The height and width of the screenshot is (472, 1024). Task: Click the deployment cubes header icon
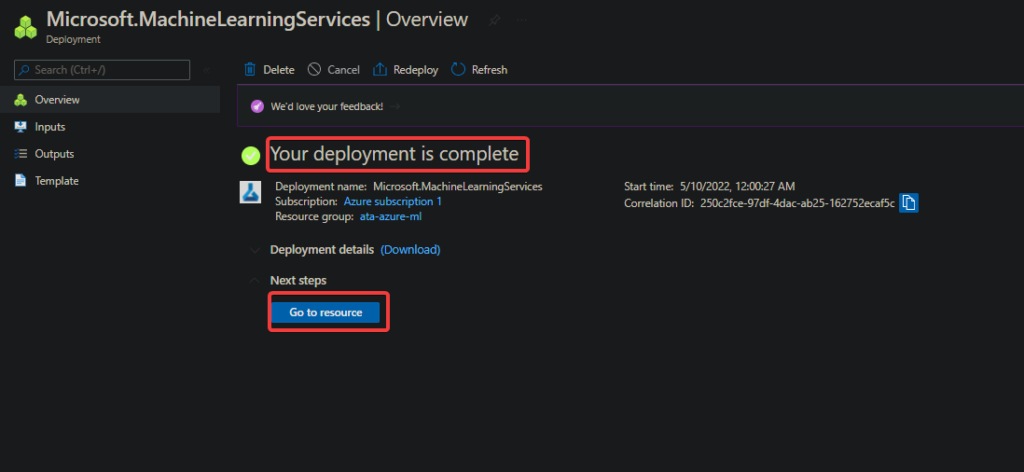[x=25, y=27]
